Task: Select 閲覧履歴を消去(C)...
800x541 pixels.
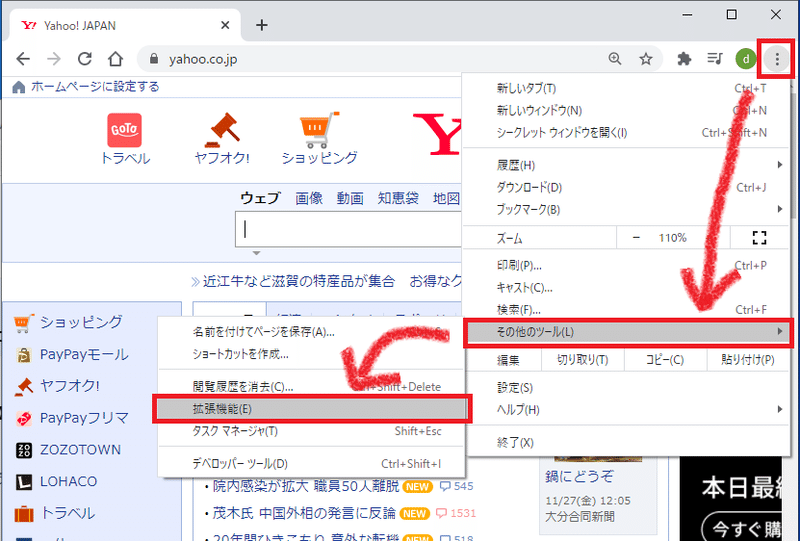Action: pyautogui.click(x=311, y=387)
